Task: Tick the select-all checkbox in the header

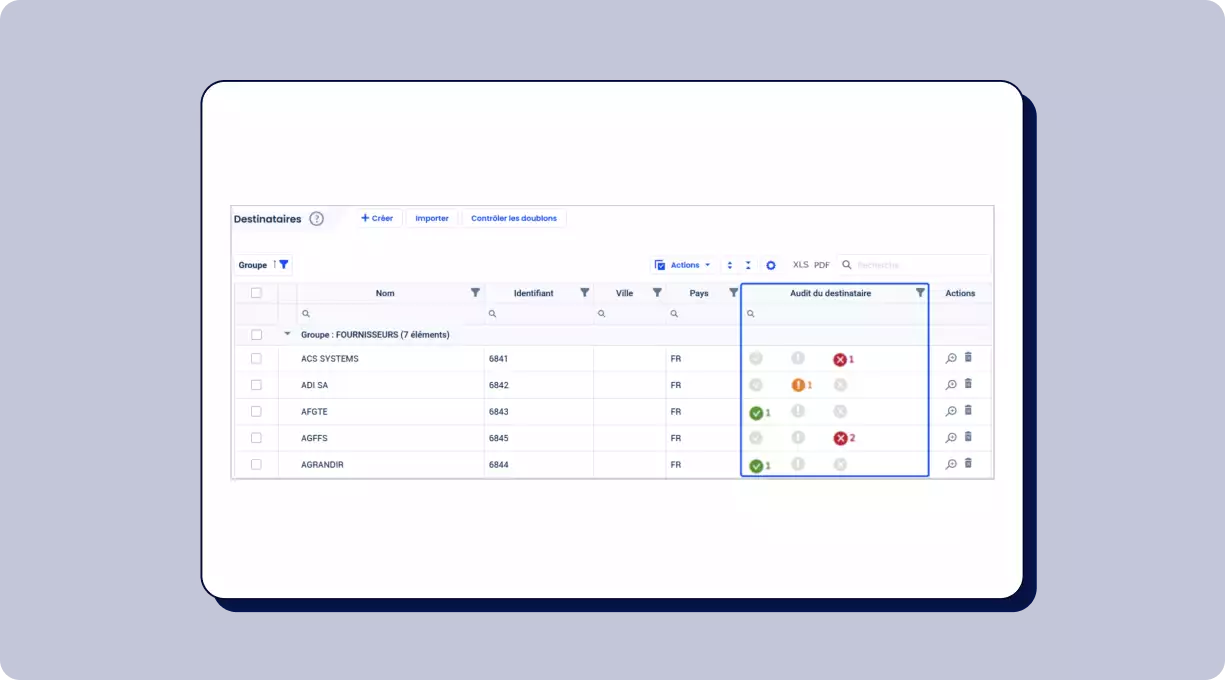Action: pos(256,293)
